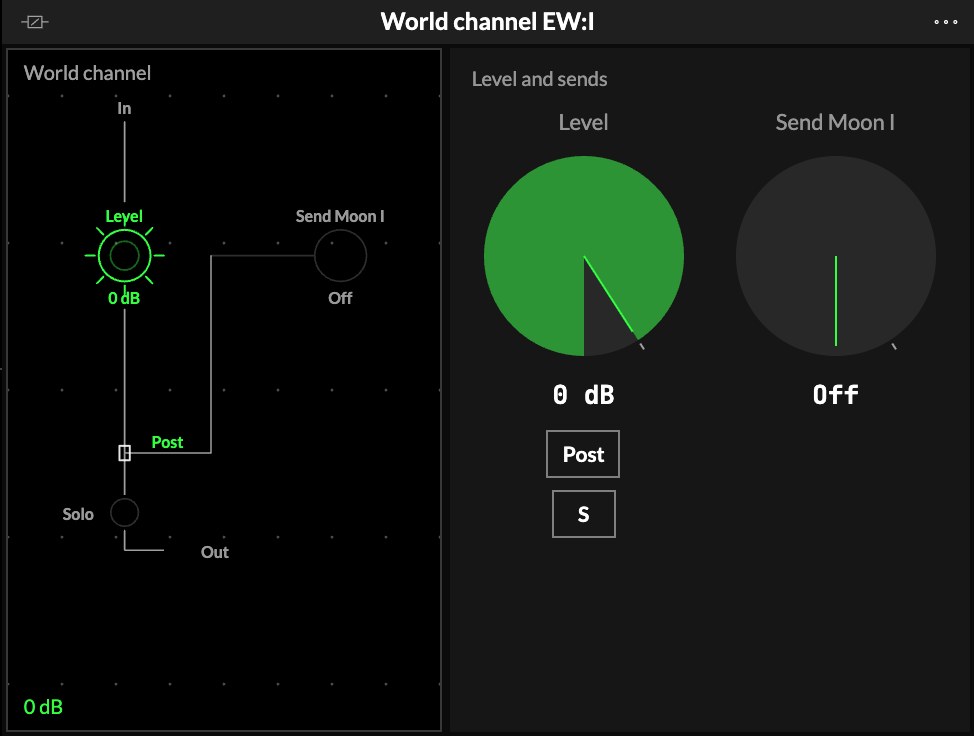Click the large green Level dial
This screenshot has width=974, height=736.
(x=584, y=256)
